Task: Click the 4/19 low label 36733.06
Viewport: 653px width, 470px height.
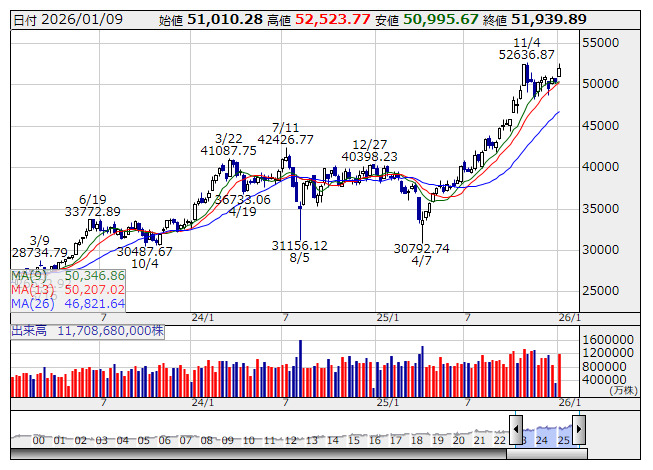Action: (x=242, y=200)
